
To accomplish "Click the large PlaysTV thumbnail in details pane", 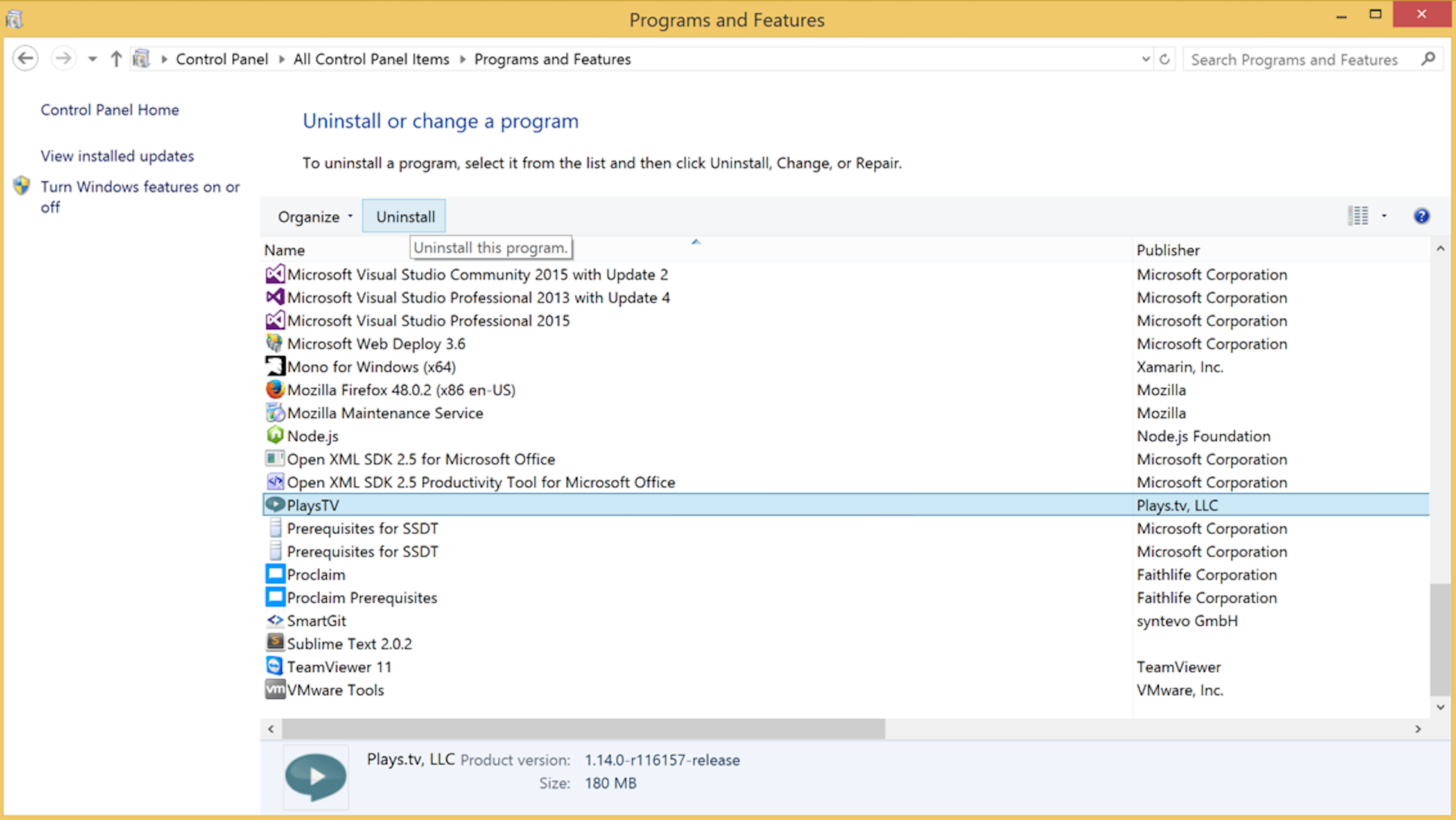I will click(315, 777).
